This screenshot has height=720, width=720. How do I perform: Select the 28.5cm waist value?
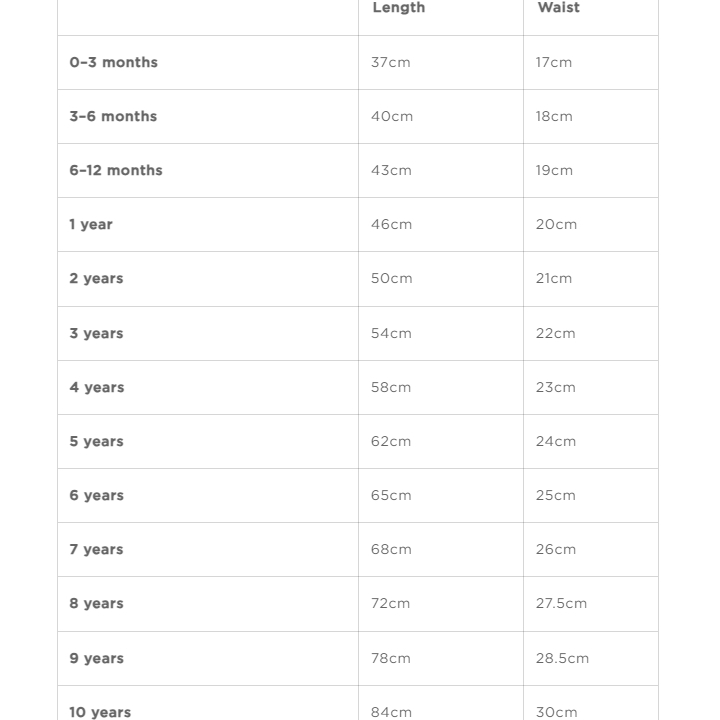point(562,658)
